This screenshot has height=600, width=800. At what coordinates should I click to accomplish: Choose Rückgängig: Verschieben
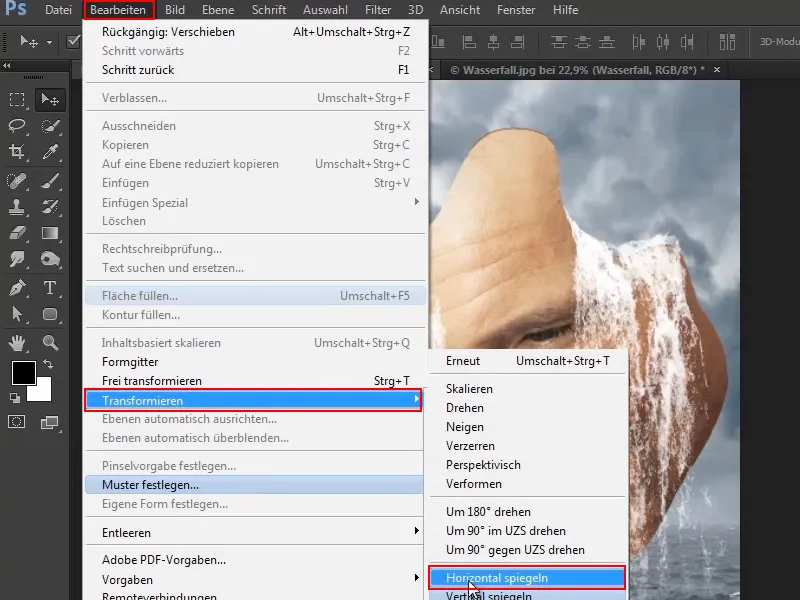(255, 32)
